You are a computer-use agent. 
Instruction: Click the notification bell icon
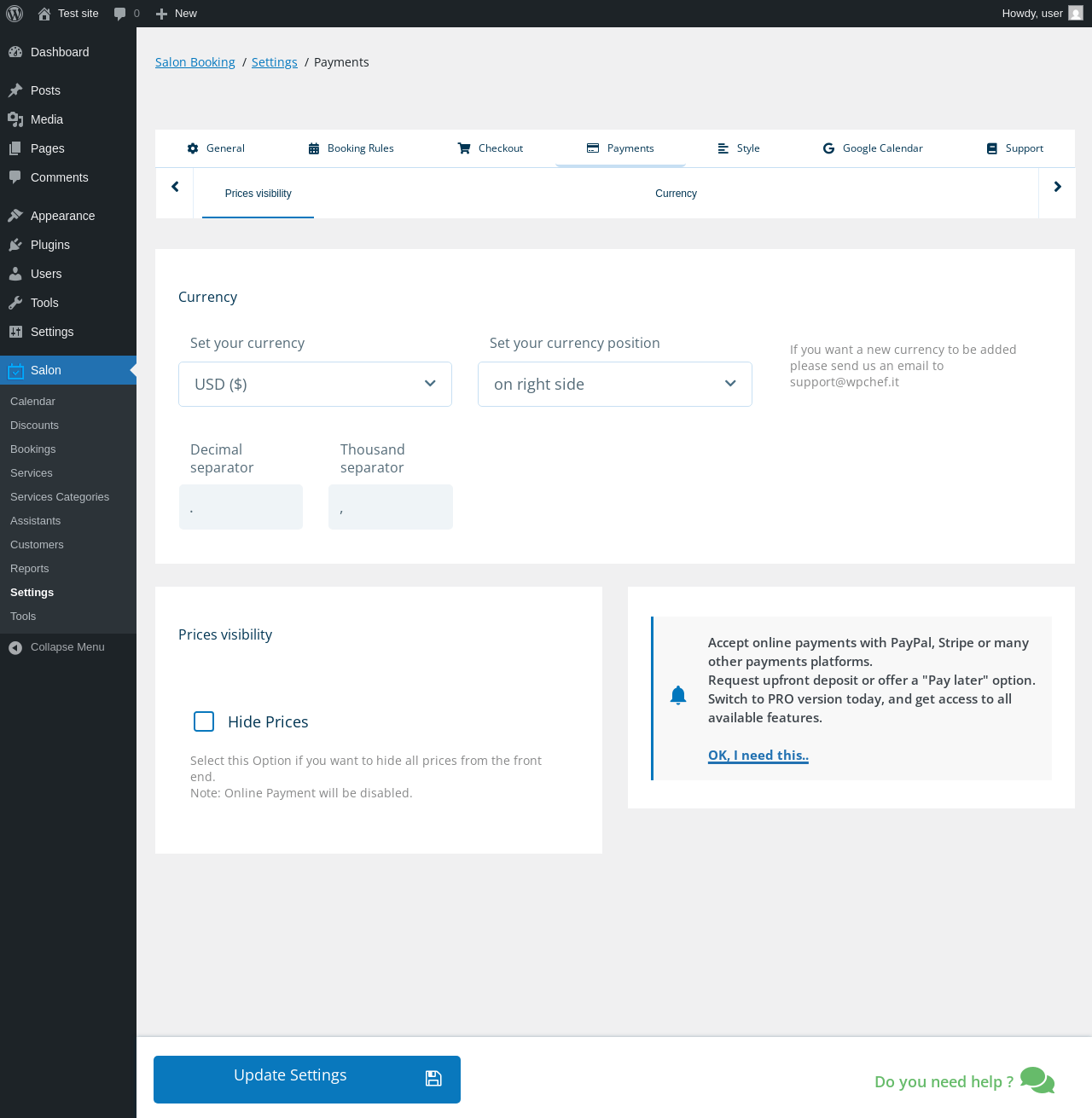(x=678, y=695)
